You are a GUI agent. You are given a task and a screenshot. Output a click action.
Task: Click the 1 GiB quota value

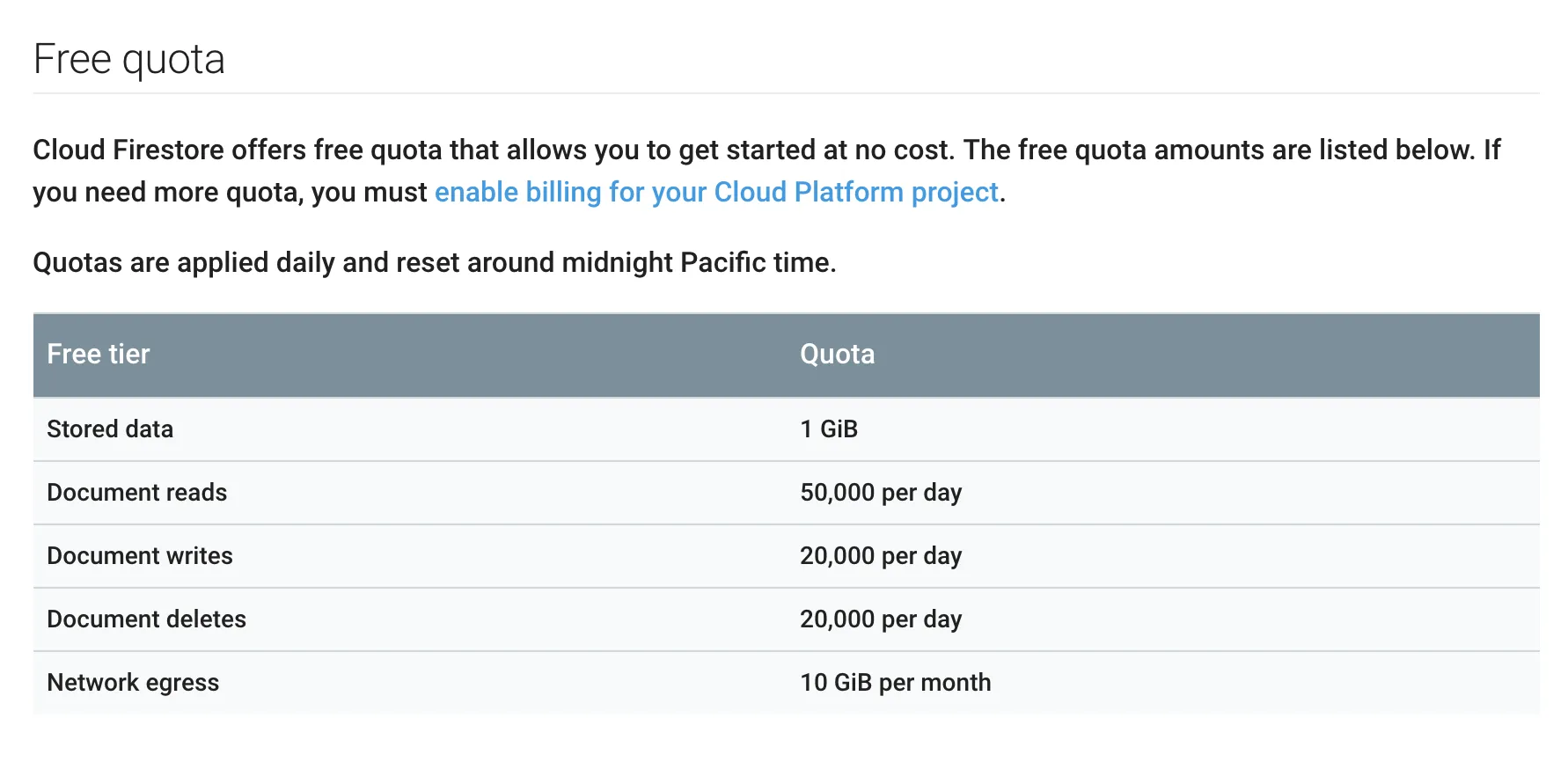828,429
